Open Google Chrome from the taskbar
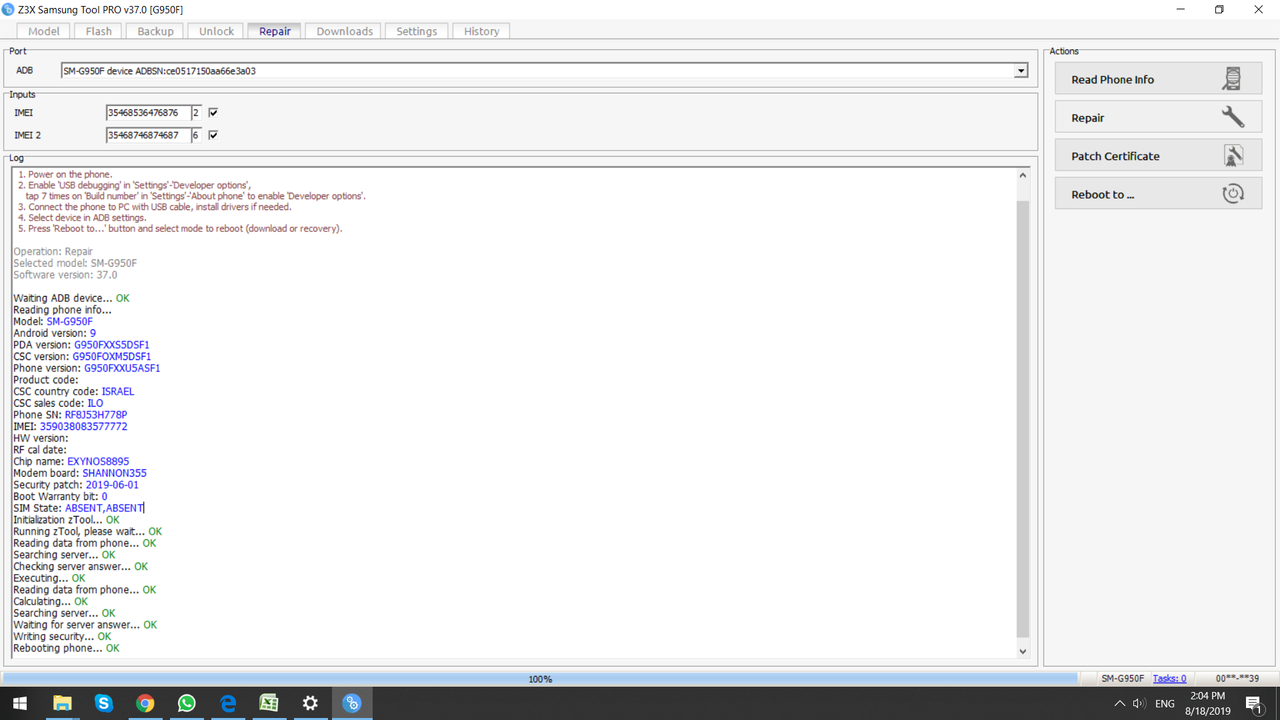Viewport: 1280px width, 720px height. (x=145, y=703)
